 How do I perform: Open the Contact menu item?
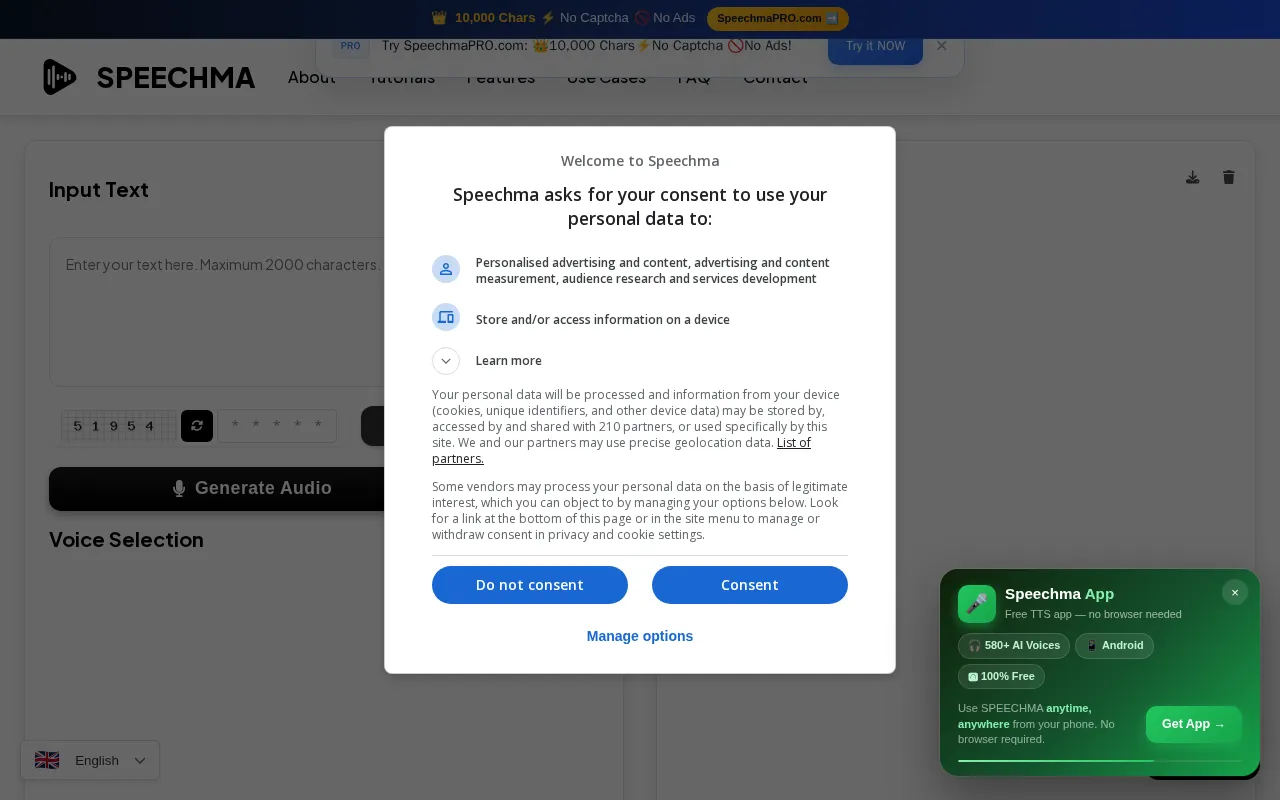tap(775, 78)
